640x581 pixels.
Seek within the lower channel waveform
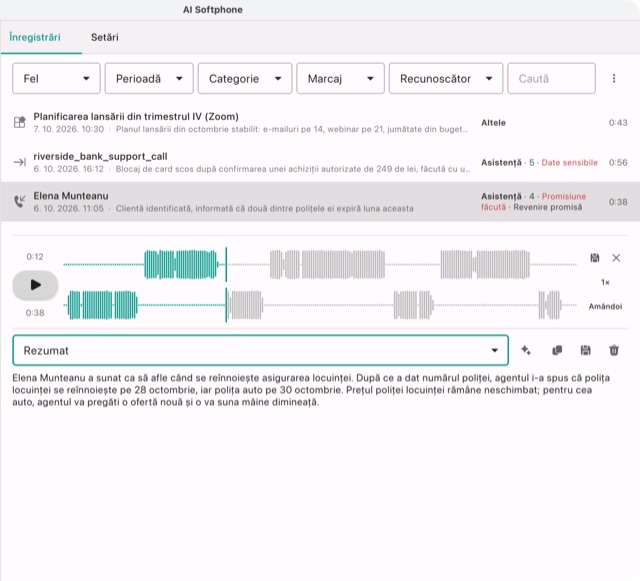pyautogui.click(x=320, y=305)
